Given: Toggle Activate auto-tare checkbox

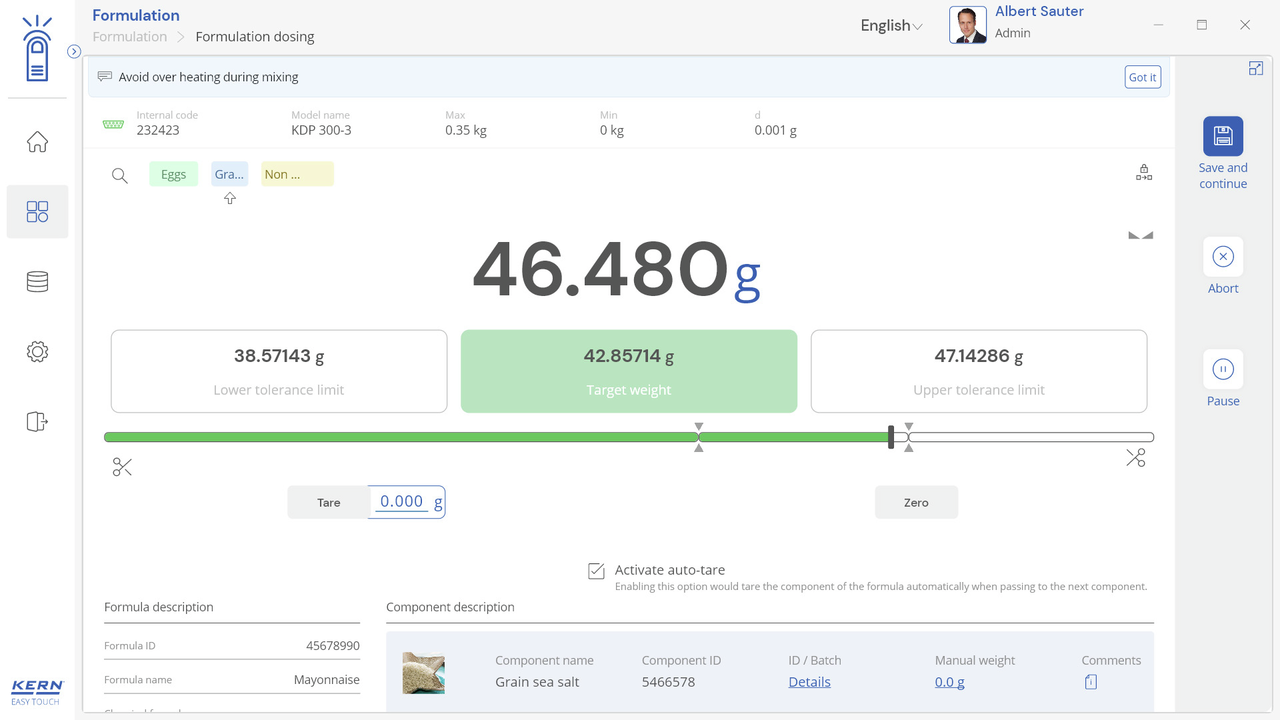Looking at the screenshot, I should tap(596, 571).
